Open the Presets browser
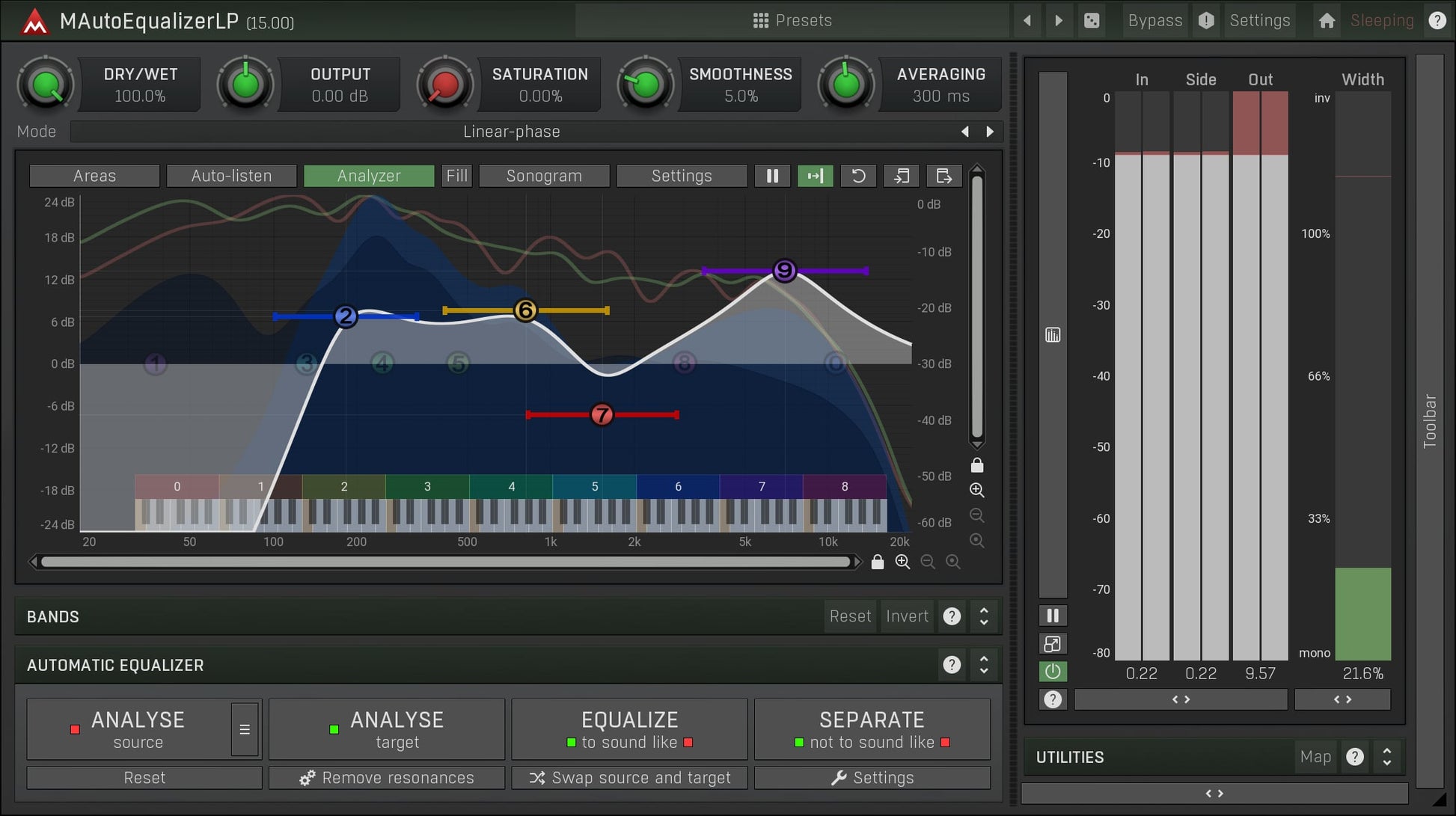Viewport: 1456px width, 816px height. click(x=793, y=20)
